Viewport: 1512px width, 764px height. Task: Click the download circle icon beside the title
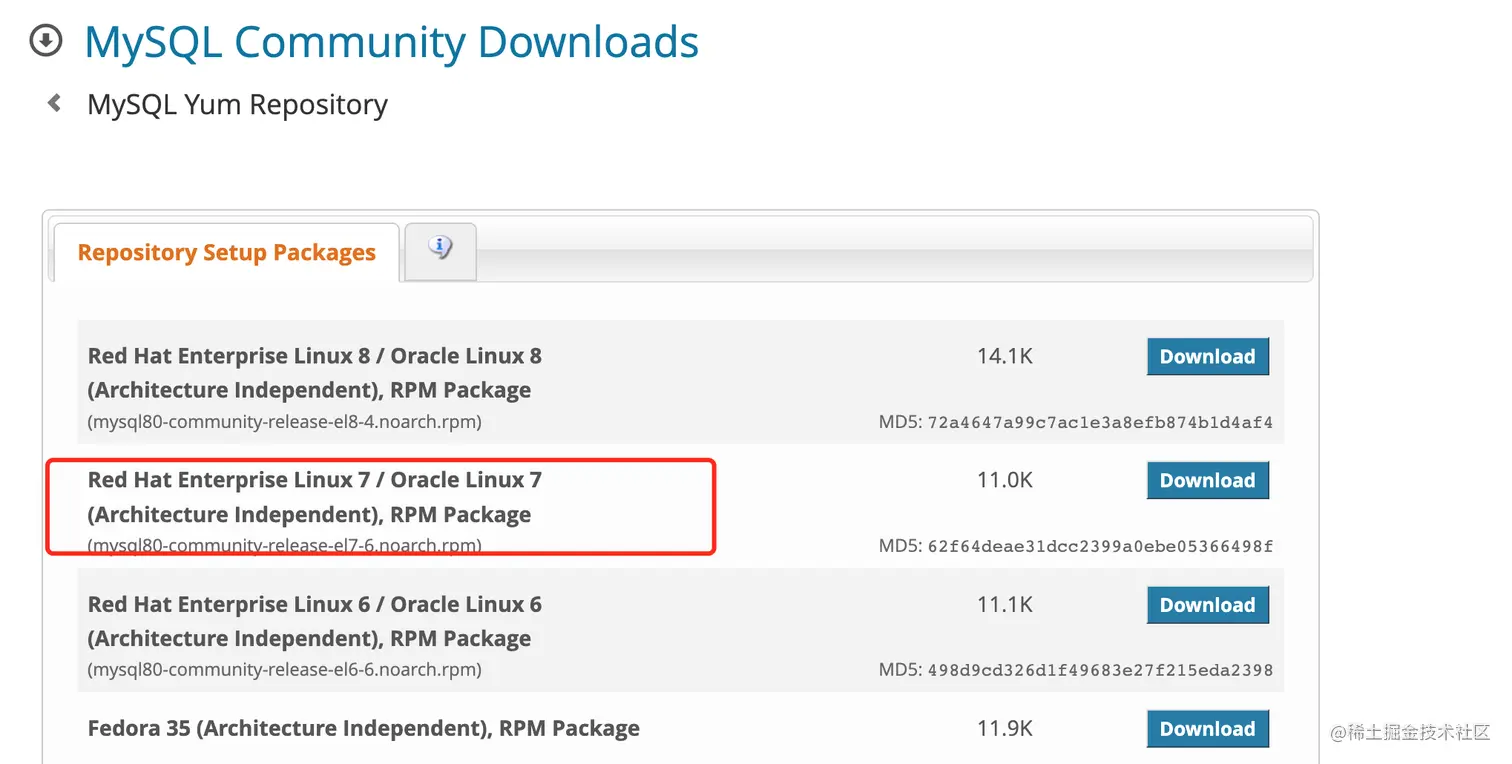coord(46,41)
